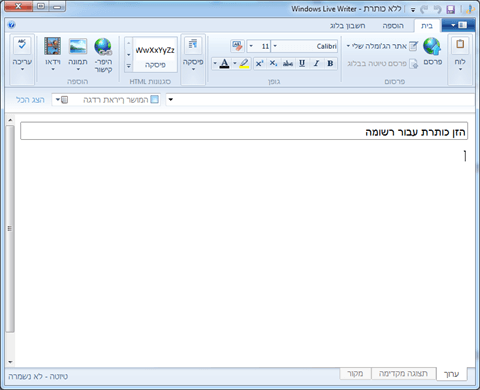The height and width of the screenshot is (390, 480).
Task: Switch to the חשבון בלוג tab
Action: click(x=348, y=26)
